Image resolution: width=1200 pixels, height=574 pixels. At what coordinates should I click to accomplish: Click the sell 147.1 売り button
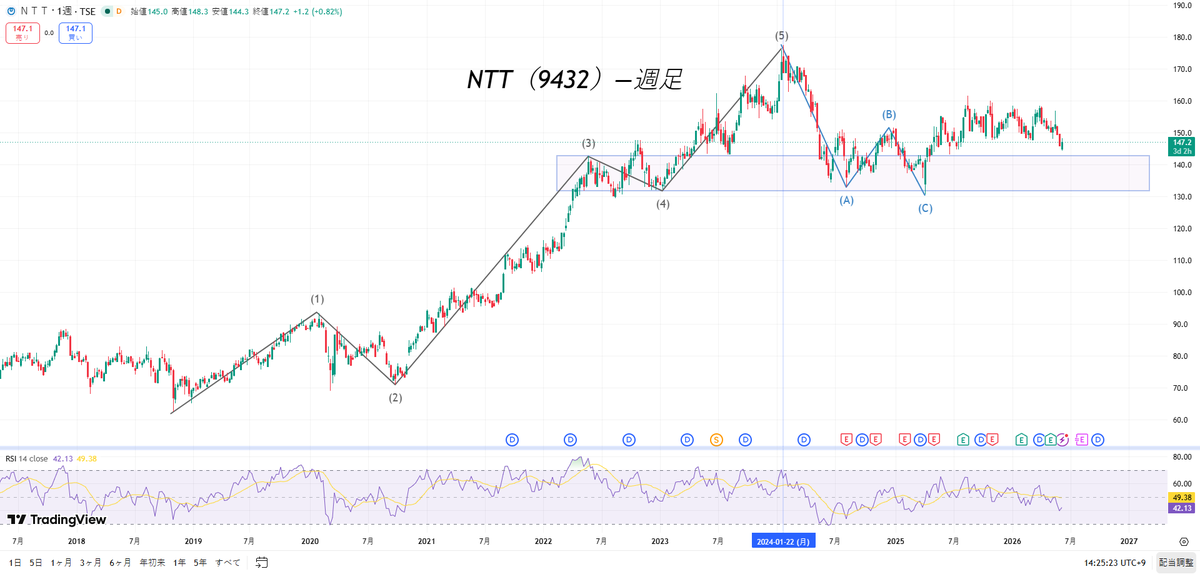pyautogui.click(x=22, y=33)
